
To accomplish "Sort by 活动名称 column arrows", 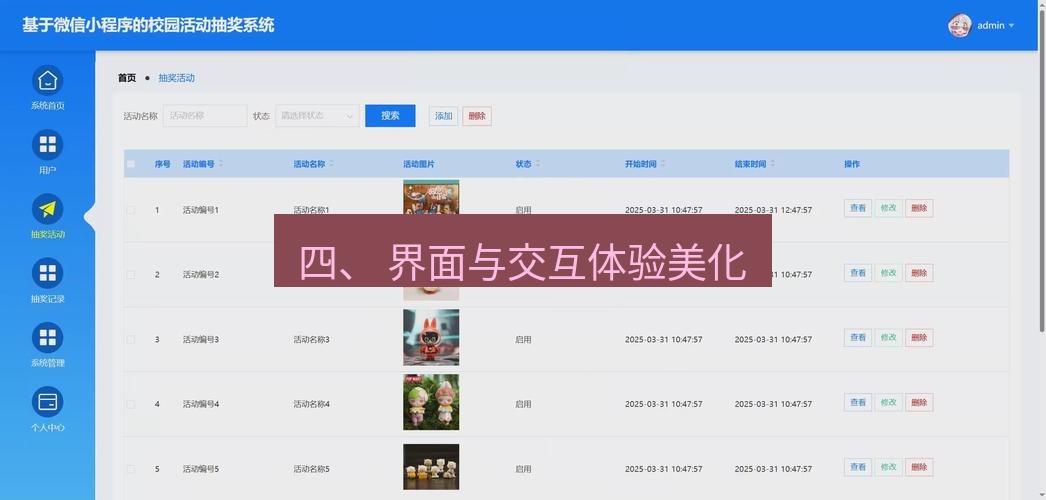I will pyautogui.click(x=331, y=164).
